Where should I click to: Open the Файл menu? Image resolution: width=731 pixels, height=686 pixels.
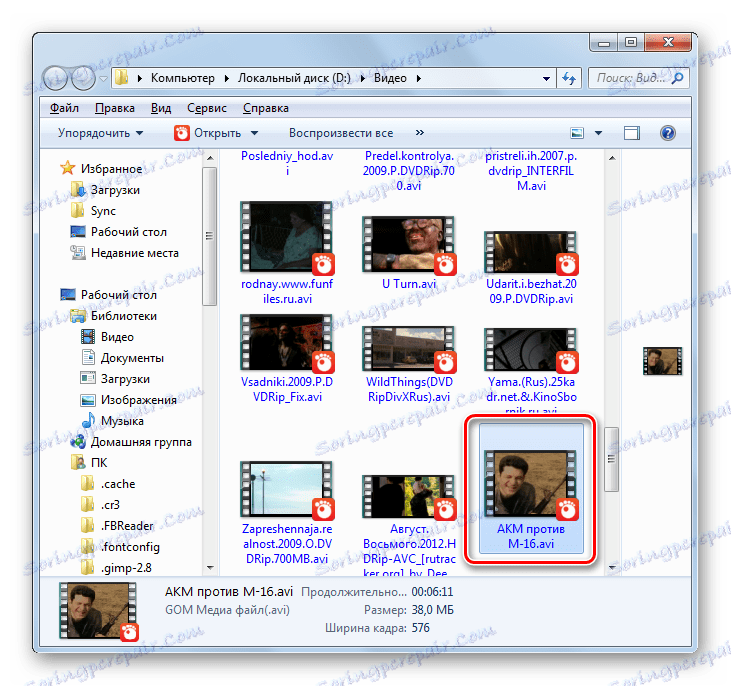pos(64,108)
